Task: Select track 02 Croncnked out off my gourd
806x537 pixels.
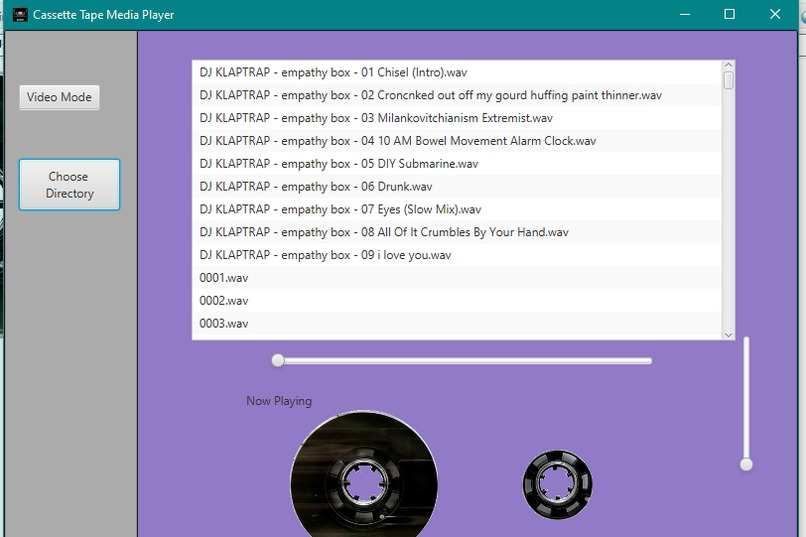Action: click(456, 95)
